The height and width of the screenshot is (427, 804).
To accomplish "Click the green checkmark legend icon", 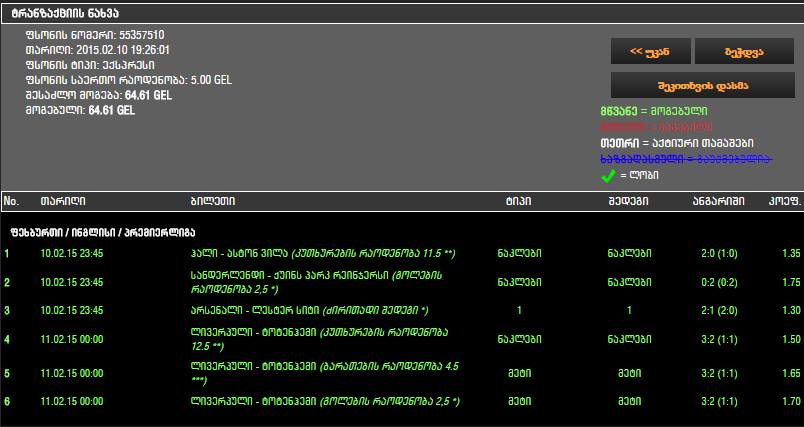I will (608, 176).
